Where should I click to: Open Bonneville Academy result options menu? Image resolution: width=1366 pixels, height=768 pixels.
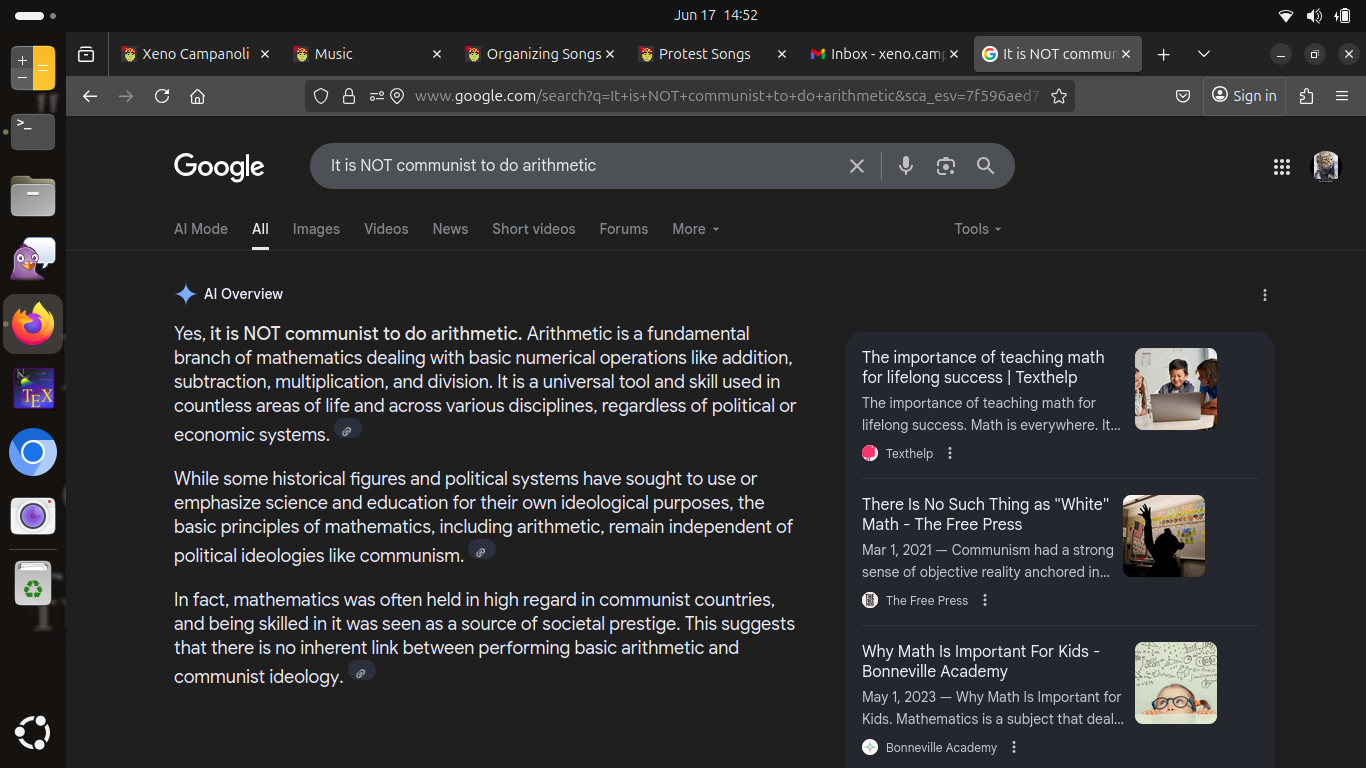tap(1014, 747)
